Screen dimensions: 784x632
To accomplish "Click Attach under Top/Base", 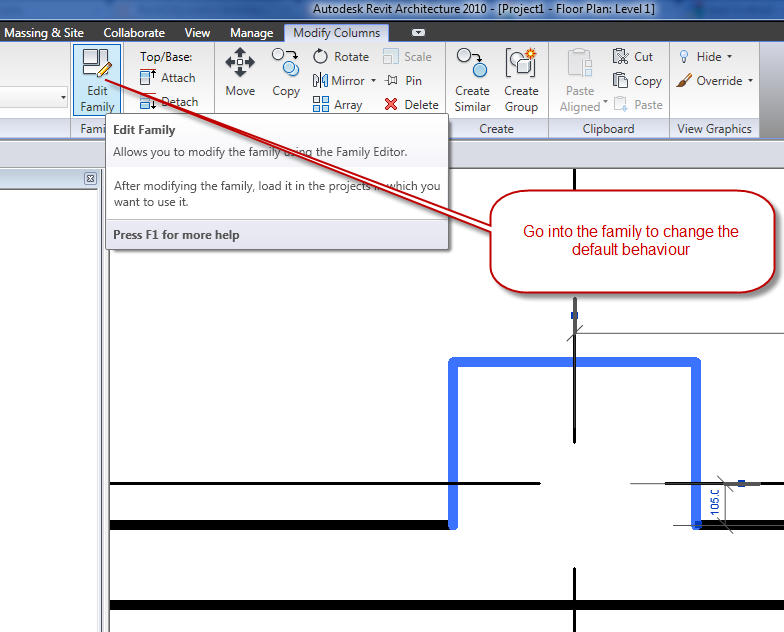I will [x=168, y=78].
